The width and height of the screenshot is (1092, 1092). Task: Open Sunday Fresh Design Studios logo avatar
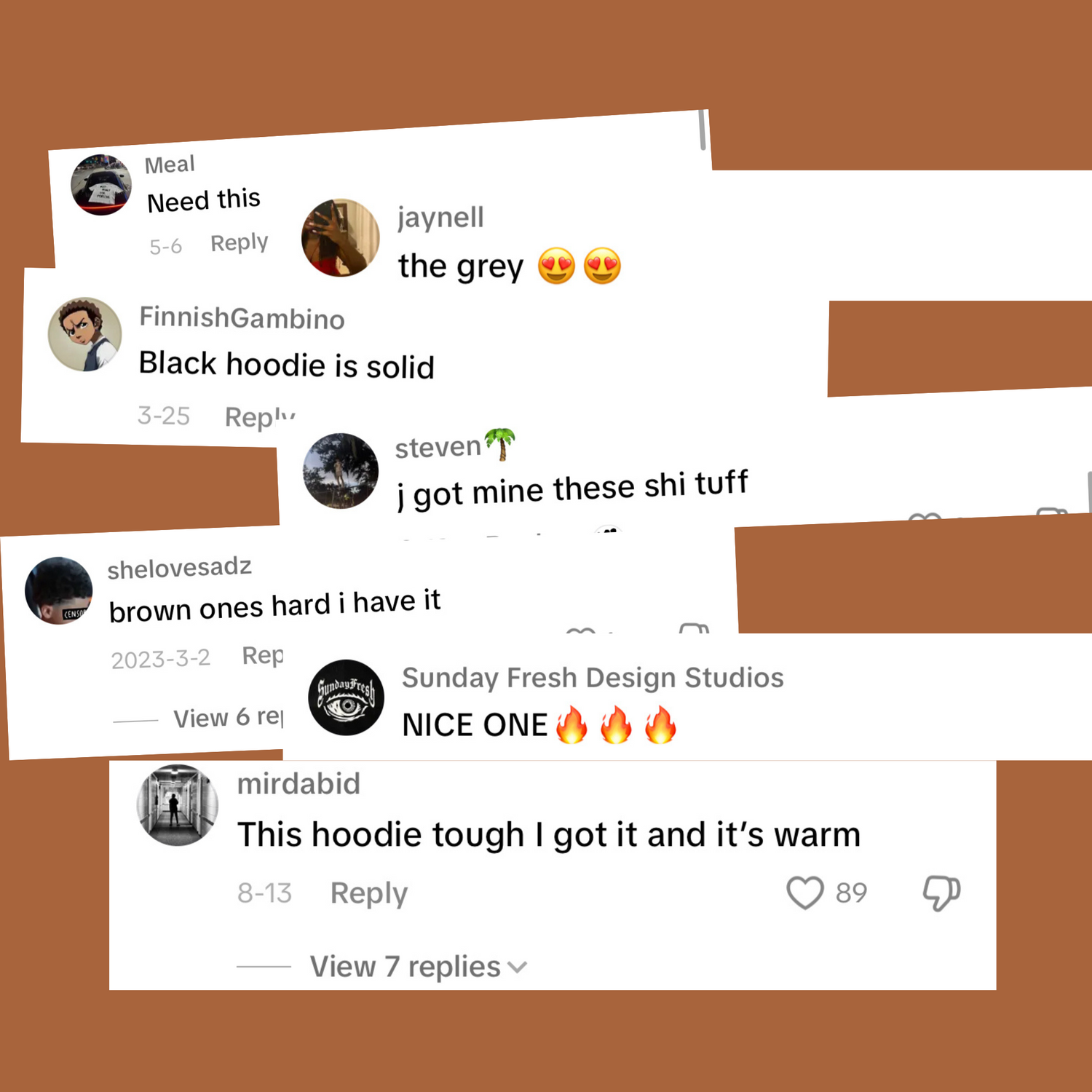tap(346, 697)
